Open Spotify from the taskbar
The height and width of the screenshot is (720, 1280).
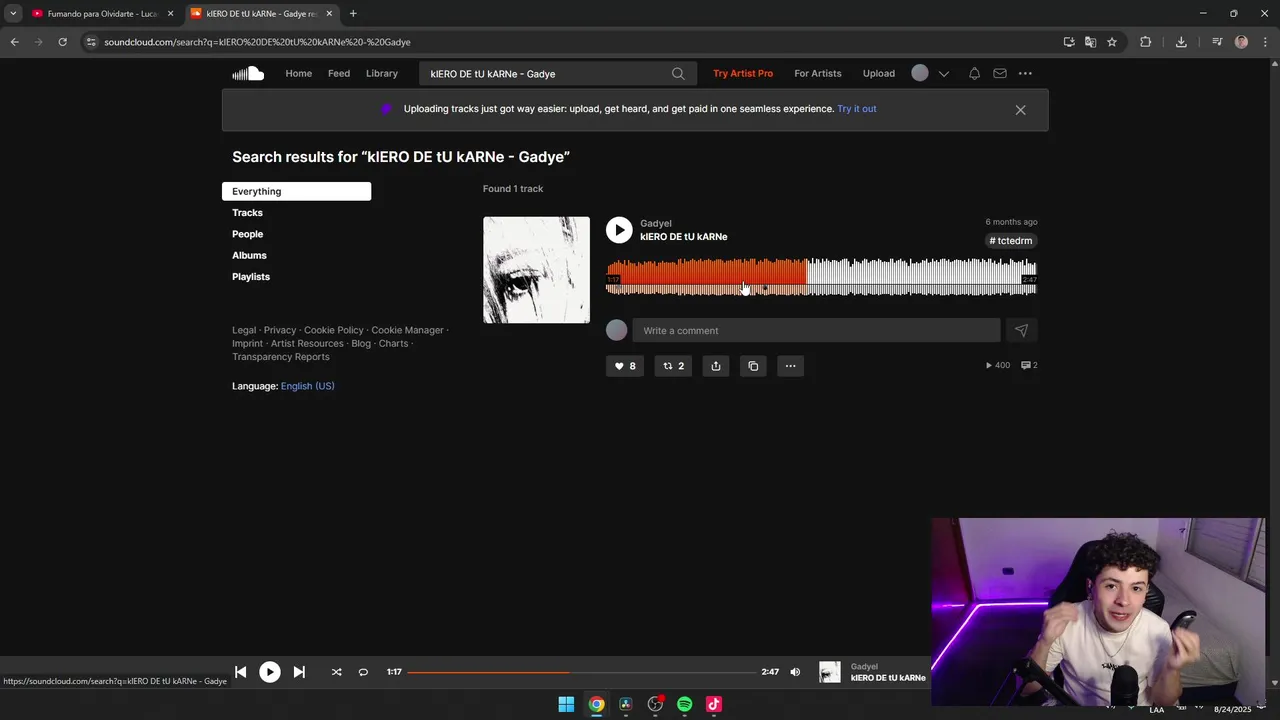pos(684,704)
